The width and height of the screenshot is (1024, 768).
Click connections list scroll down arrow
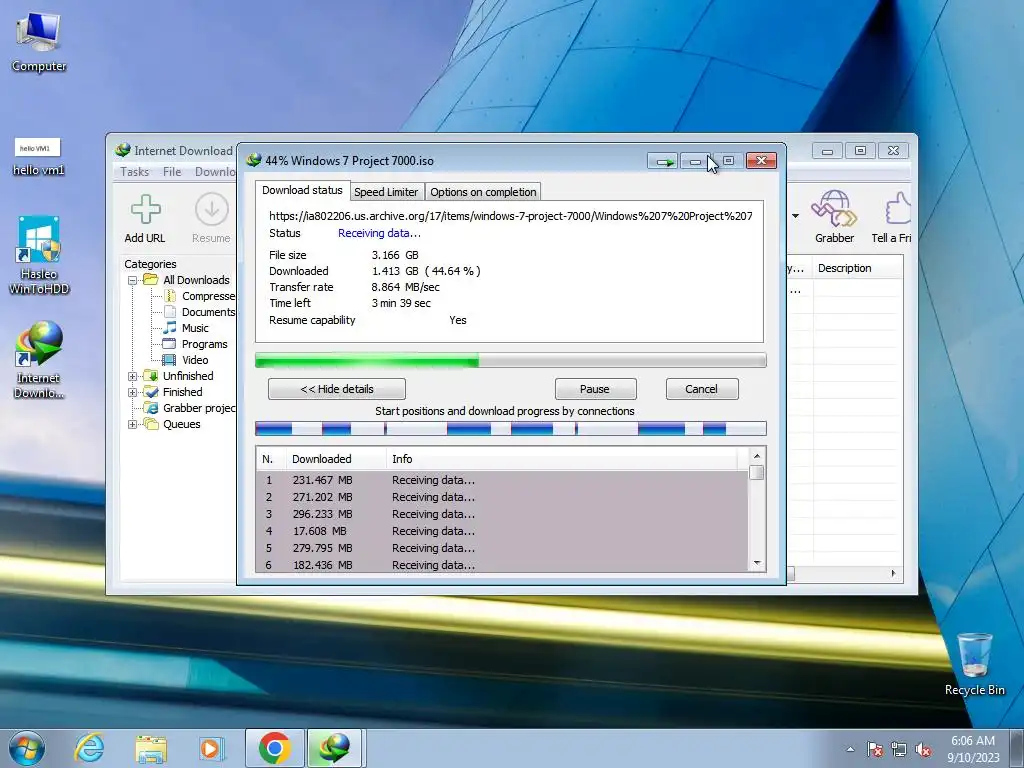(x=757, y=563)
